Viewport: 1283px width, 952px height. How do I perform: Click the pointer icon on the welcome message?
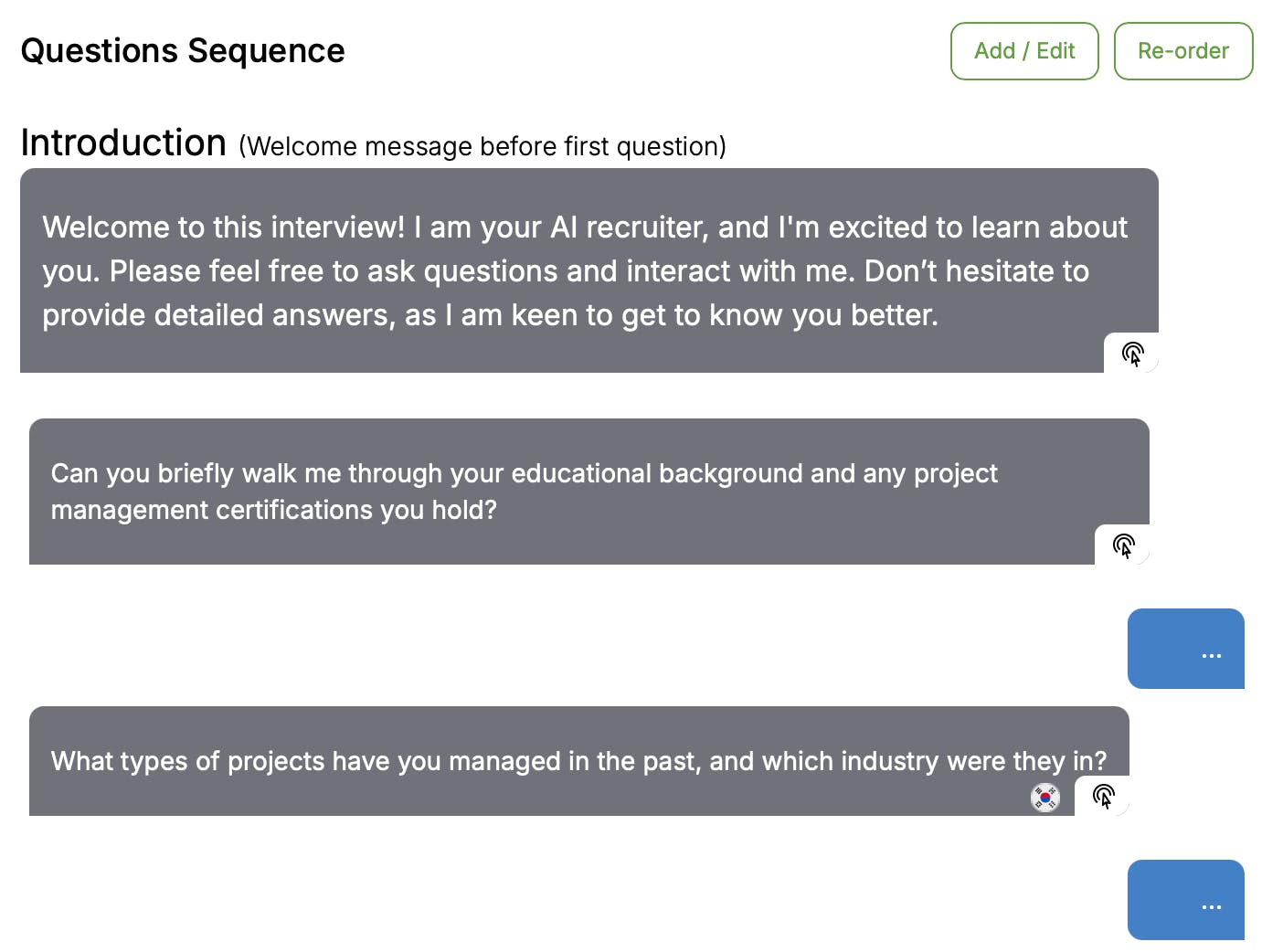(x=1132, y=354)
